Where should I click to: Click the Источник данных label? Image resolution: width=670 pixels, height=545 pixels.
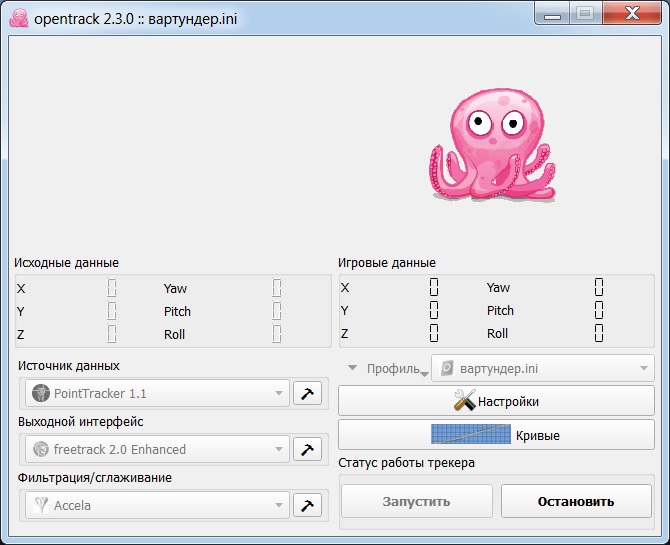(69, 366)
